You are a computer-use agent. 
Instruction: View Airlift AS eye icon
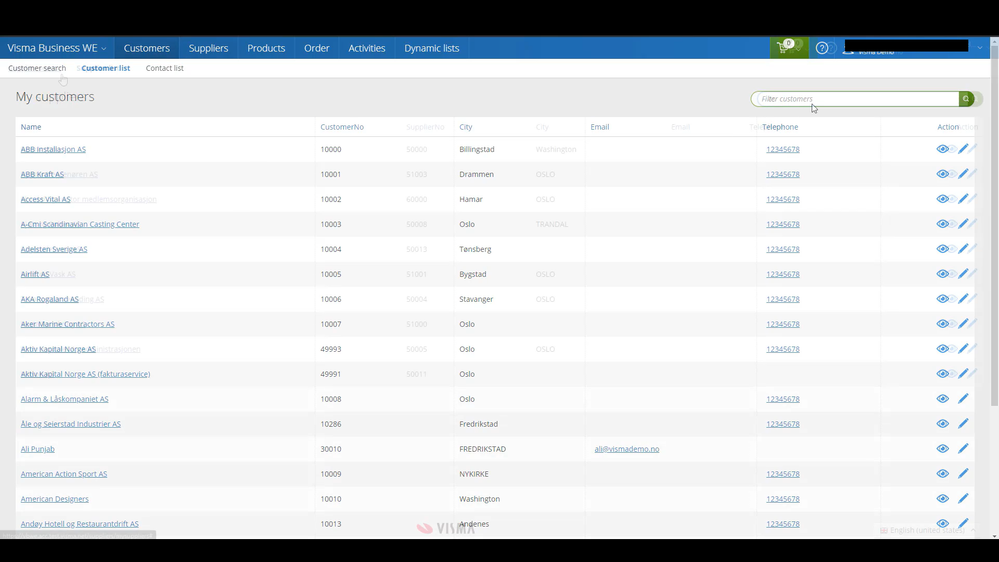942,274
